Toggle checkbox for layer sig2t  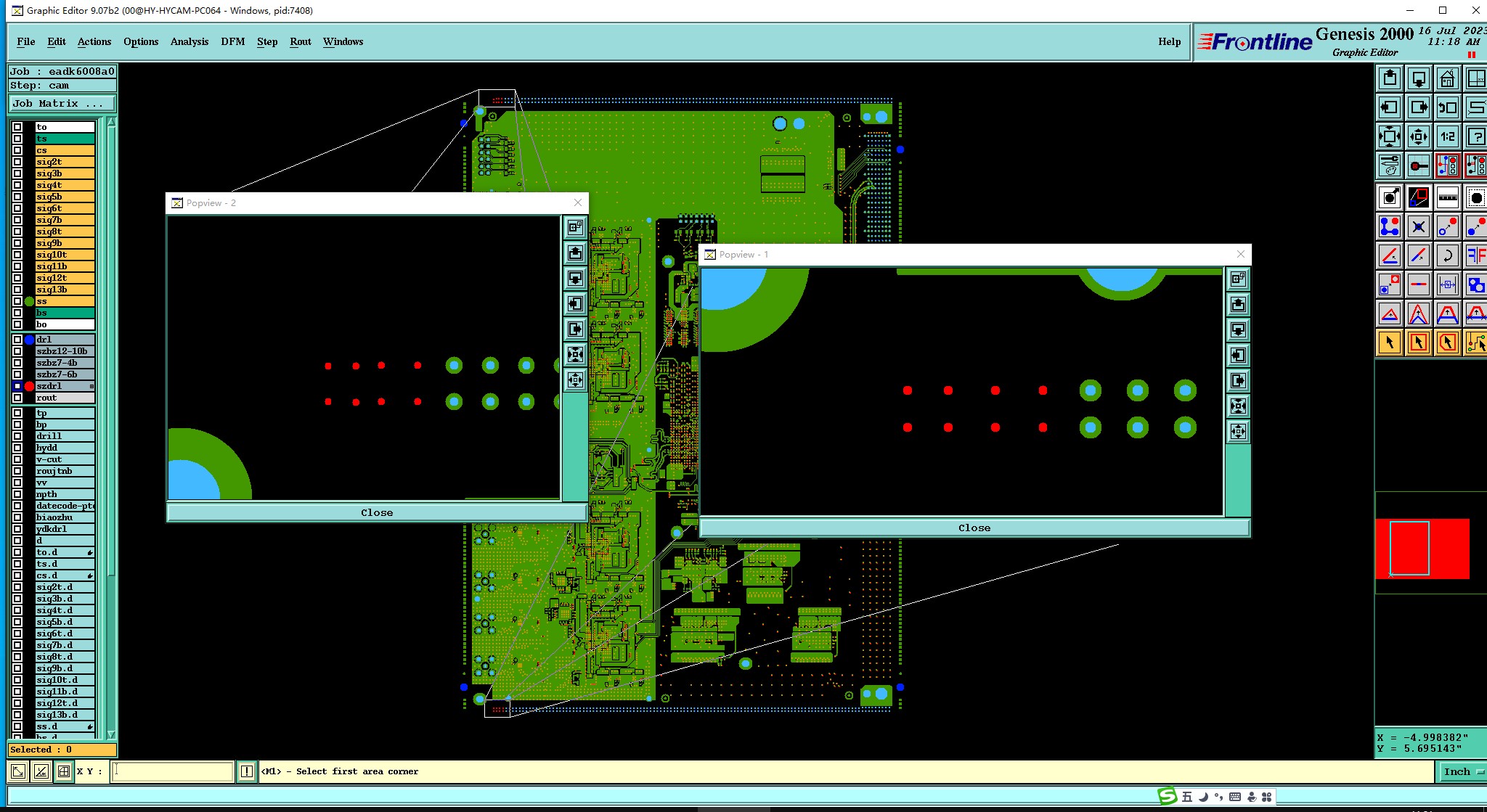[x=17, y=162]
